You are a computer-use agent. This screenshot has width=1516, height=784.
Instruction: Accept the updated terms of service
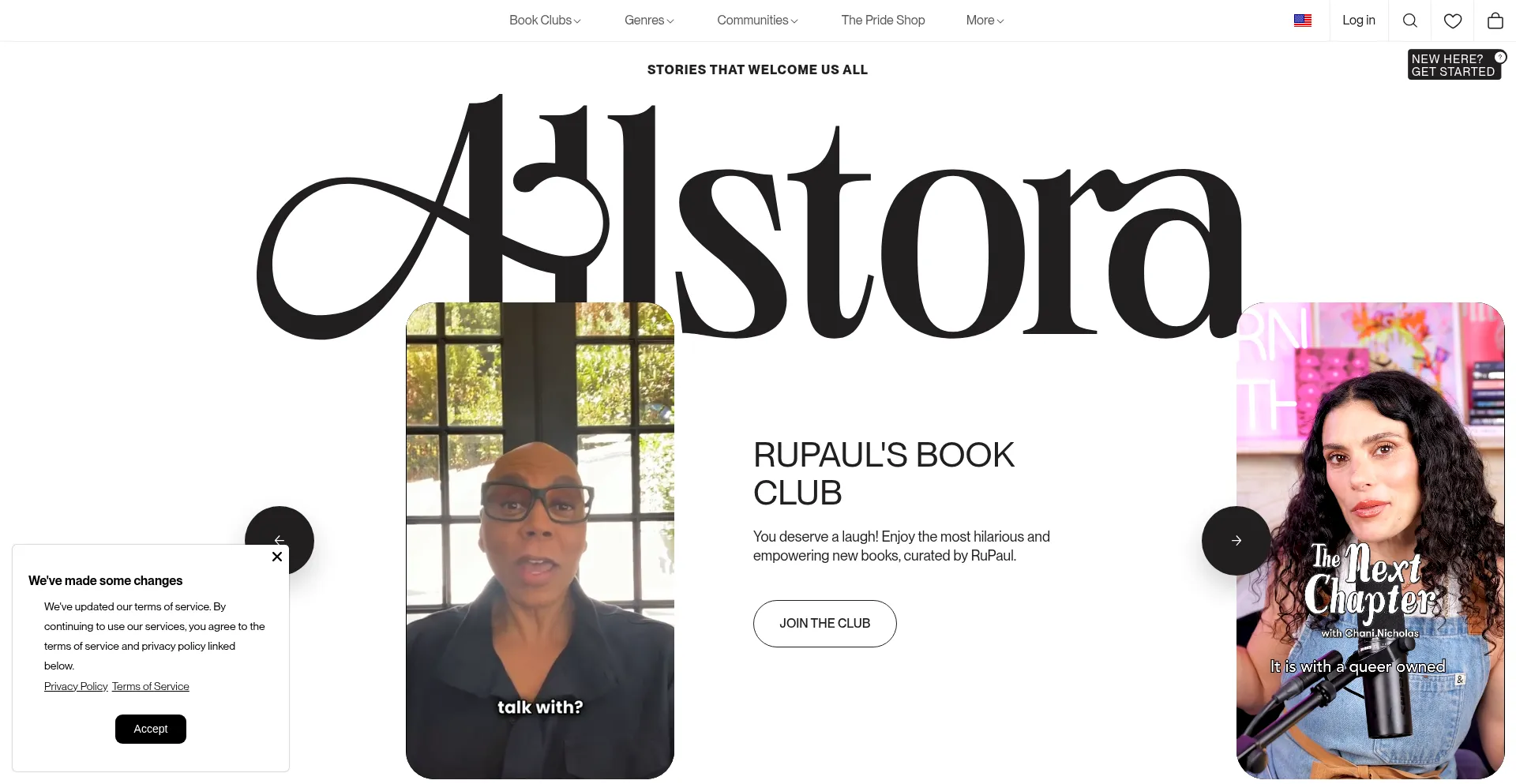tap(151, 729)
